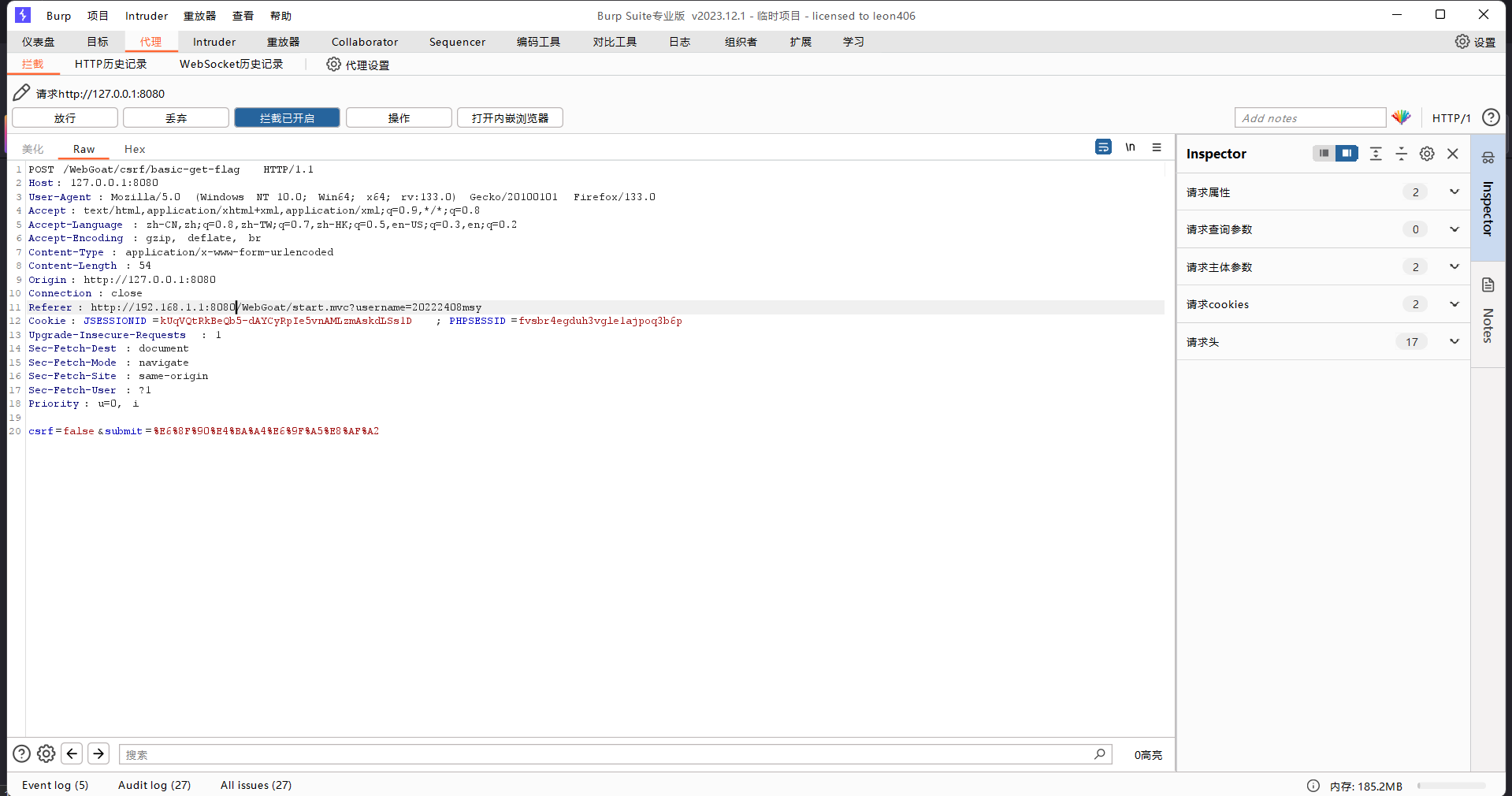Switch Inspector to single-column layout

pyautogui.click(x=1324, y=153)
